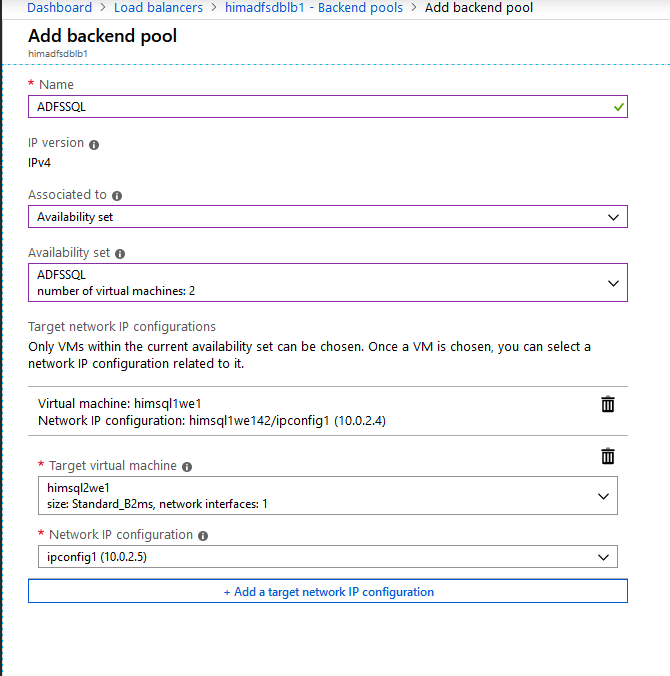Show info tooltip next to Availability set label
The height and width of the screenshot is (676, 670).
coord(120,254)
